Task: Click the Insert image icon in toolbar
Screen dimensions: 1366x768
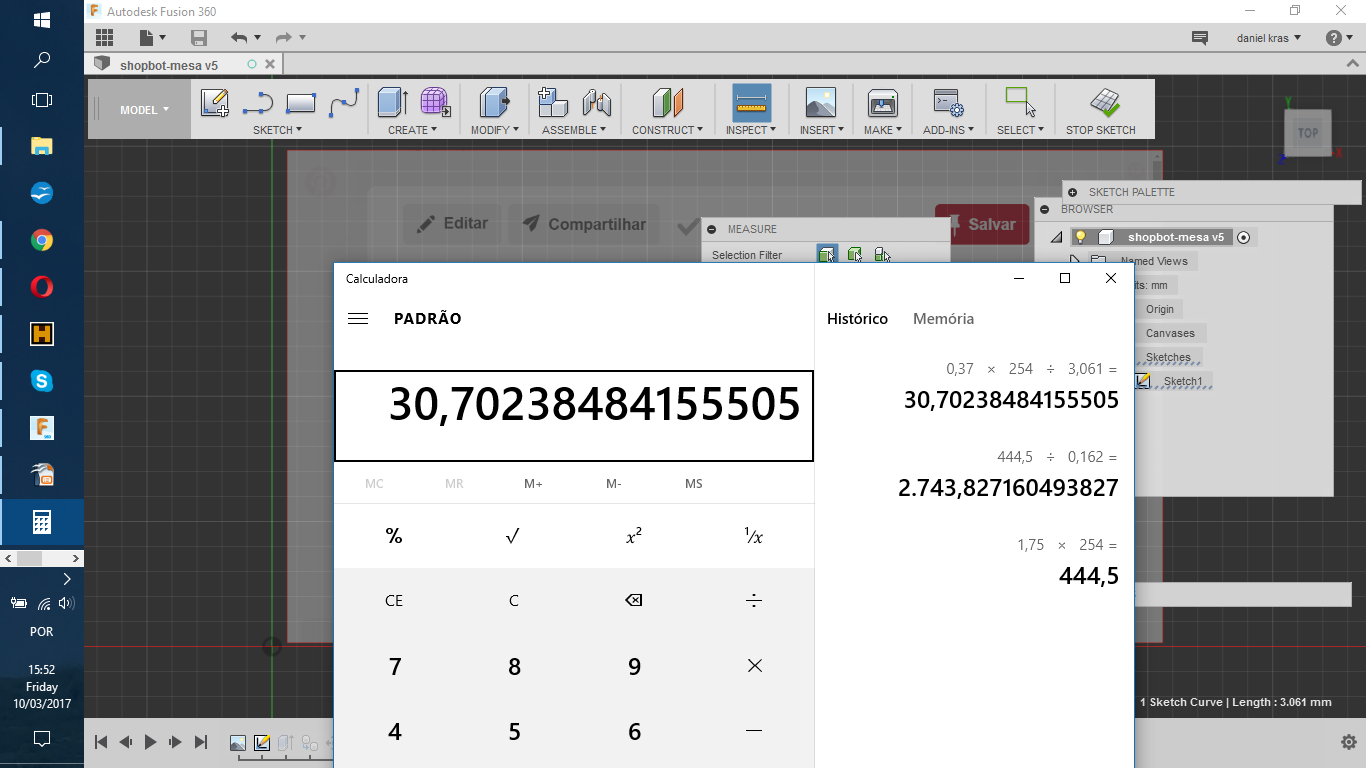Action: [820, 103]
